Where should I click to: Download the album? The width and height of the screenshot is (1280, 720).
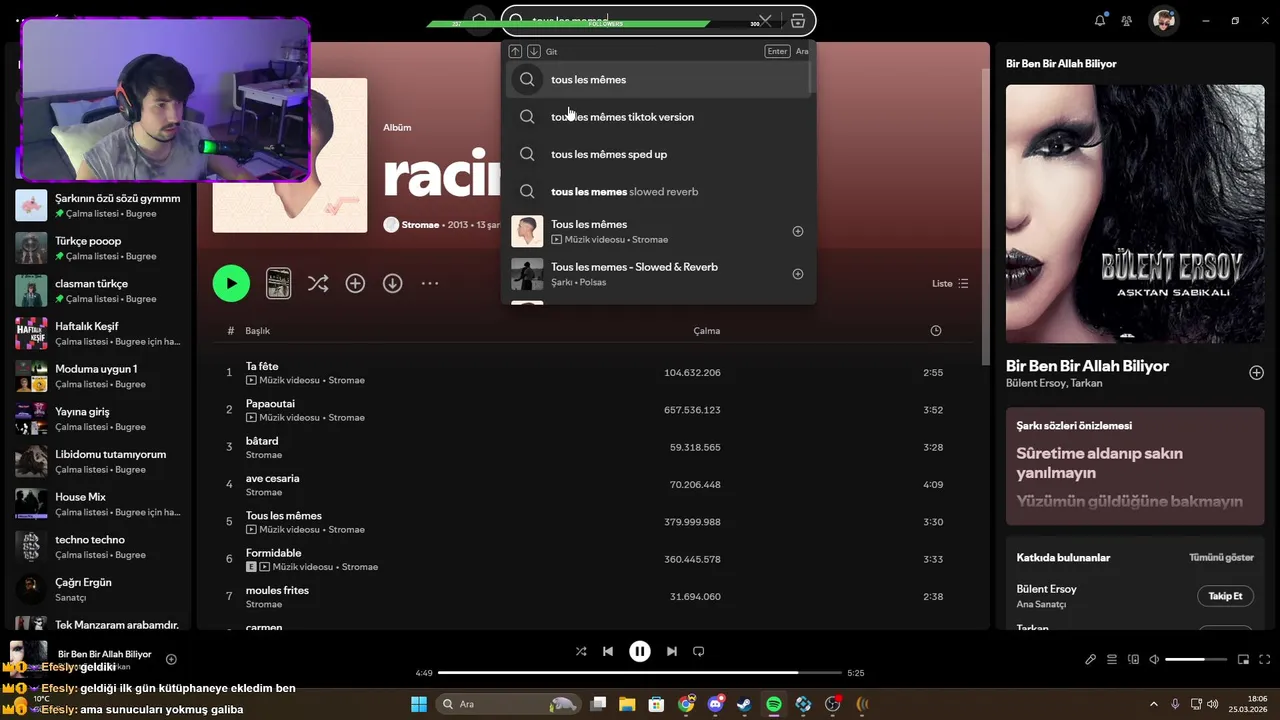[x=393, y=283]
